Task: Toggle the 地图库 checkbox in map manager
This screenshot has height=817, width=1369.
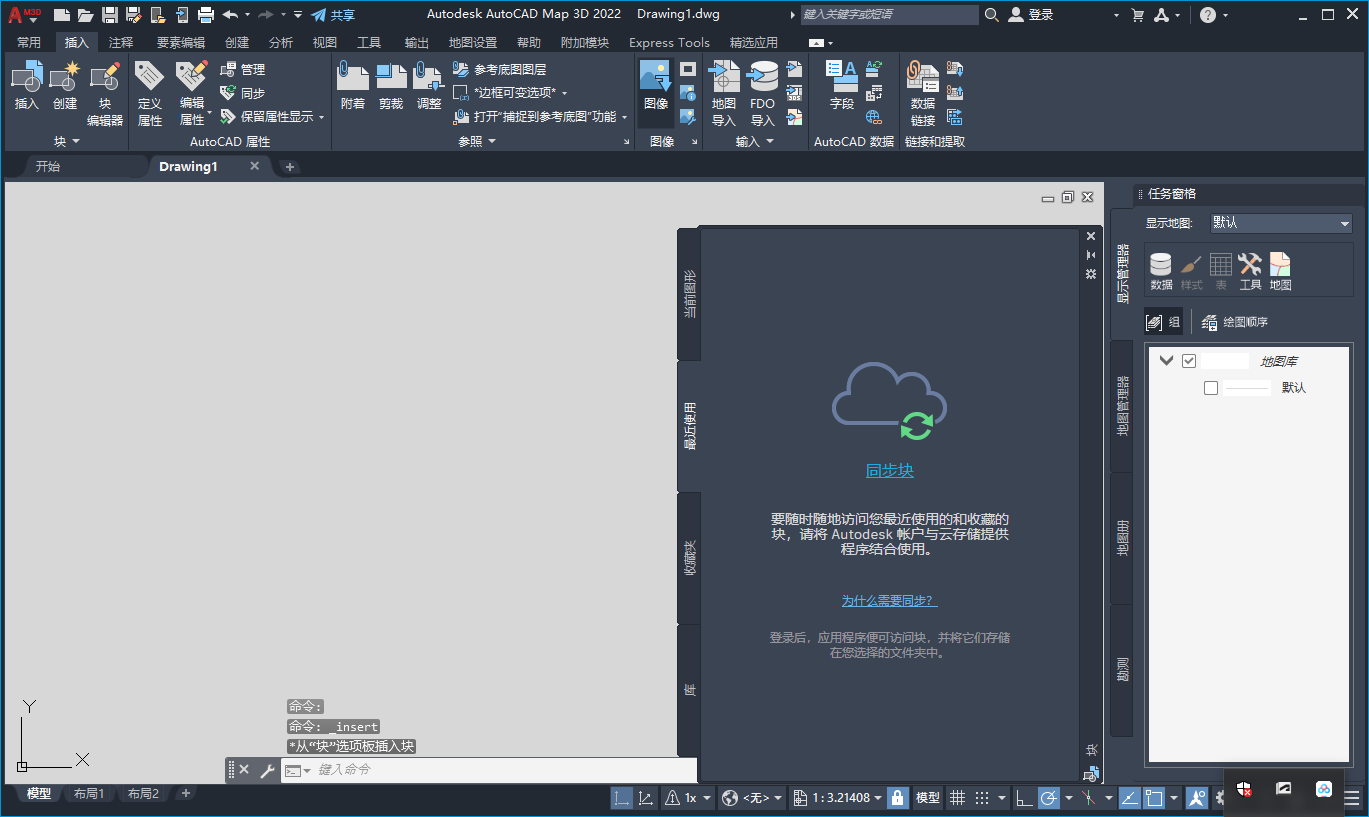Action: [x=1189, y=360]
